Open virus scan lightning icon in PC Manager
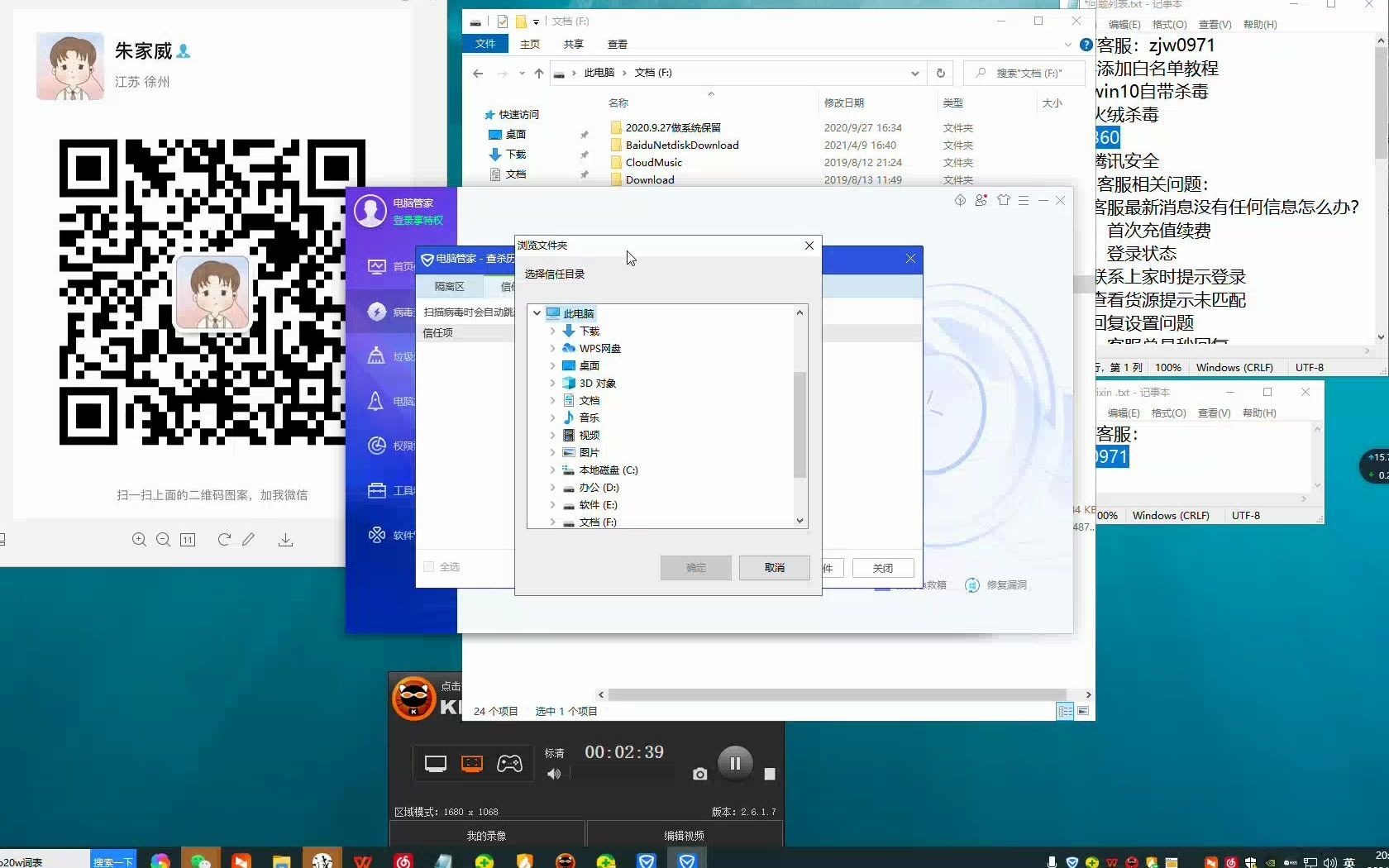Image resolution: width=1389 pixels, height=868 pixels. click(x=377, y=312)
